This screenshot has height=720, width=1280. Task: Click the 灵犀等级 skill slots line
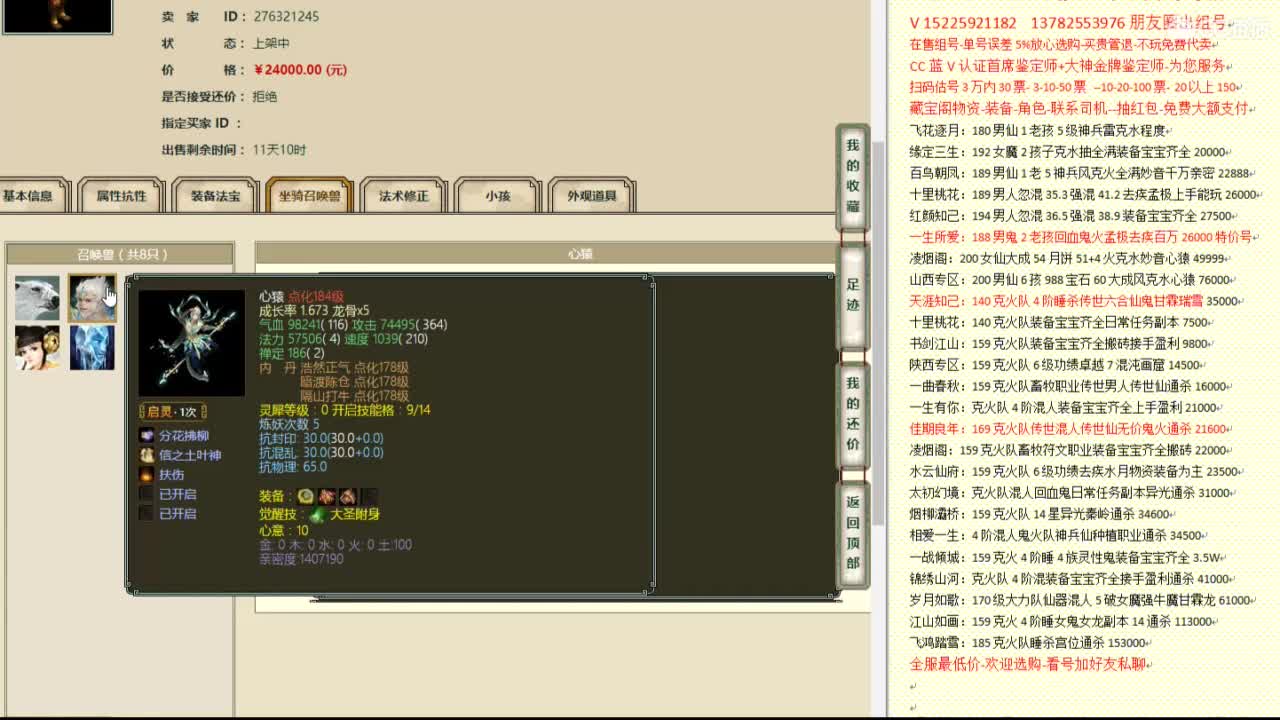(345, 410)
